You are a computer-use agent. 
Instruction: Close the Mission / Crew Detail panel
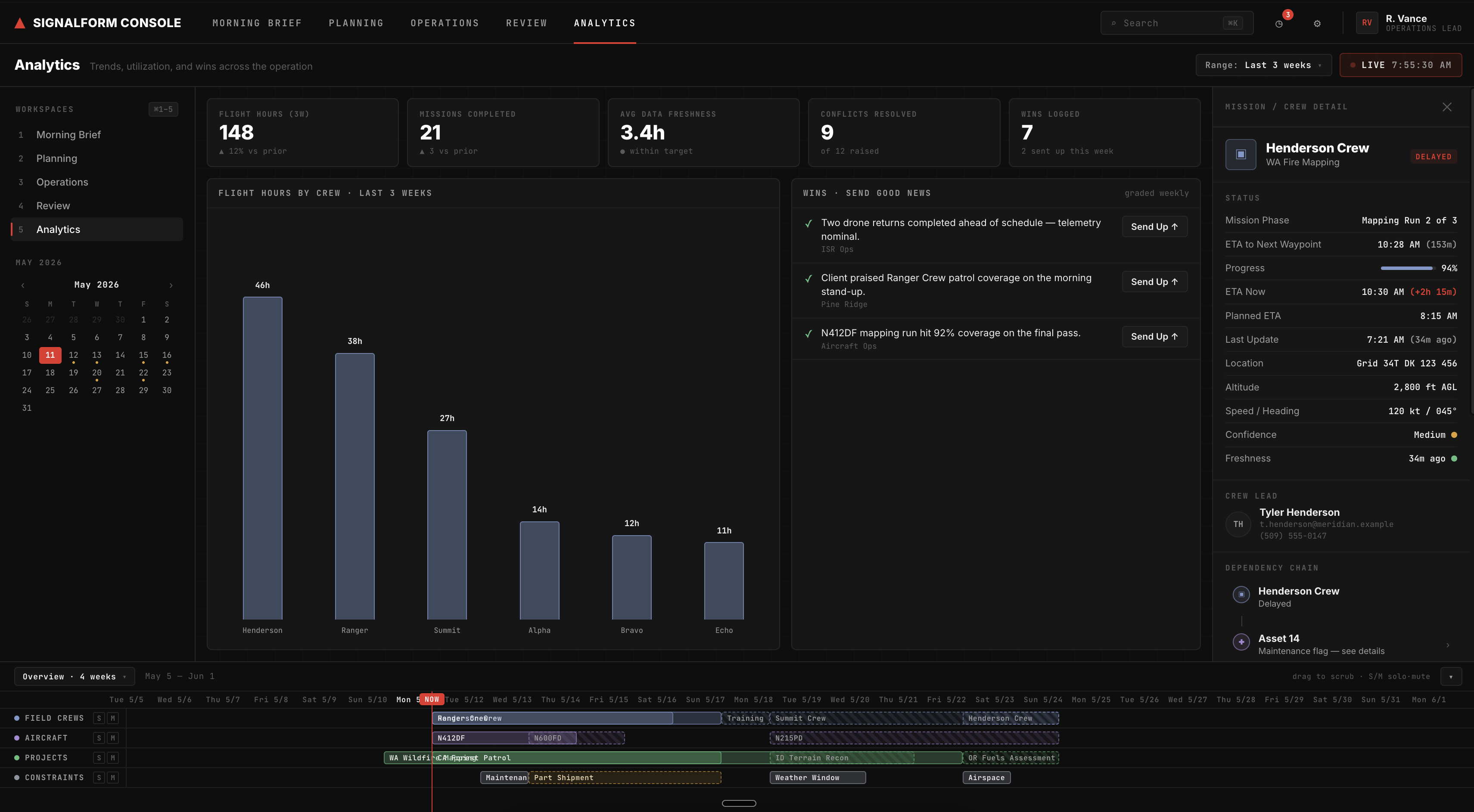pos(1447,107)
